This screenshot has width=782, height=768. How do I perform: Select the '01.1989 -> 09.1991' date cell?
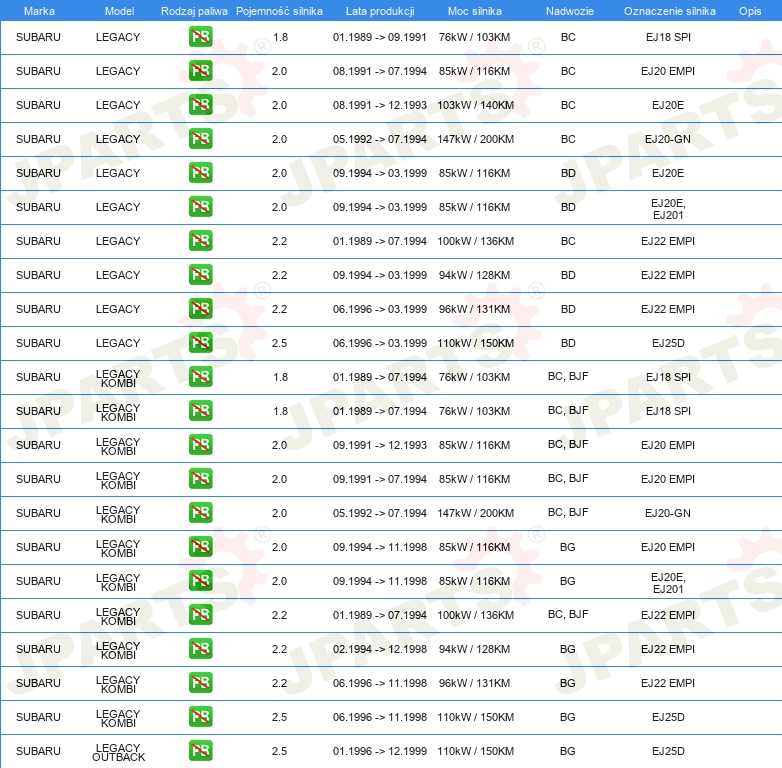click(380, 37)
